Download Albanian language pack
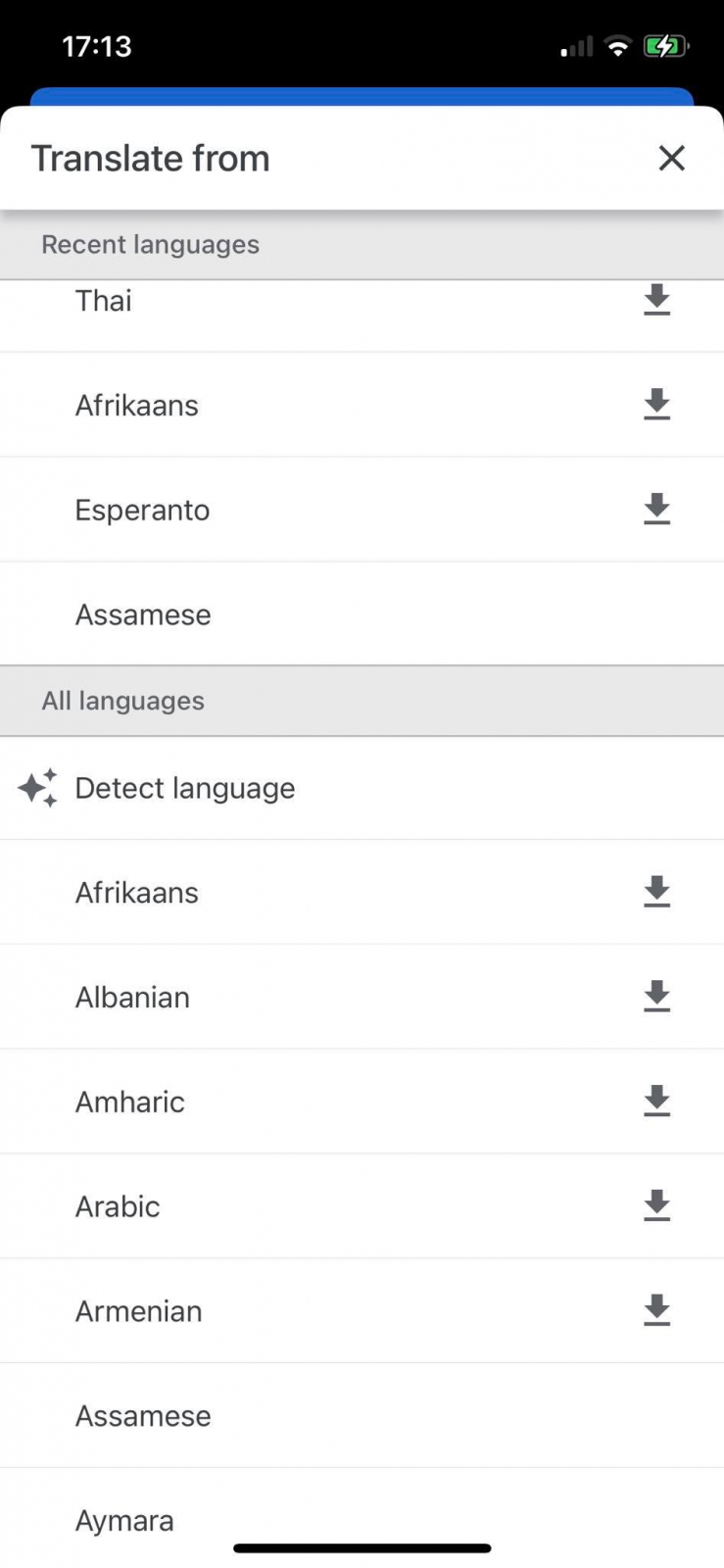 pos(656,996)
